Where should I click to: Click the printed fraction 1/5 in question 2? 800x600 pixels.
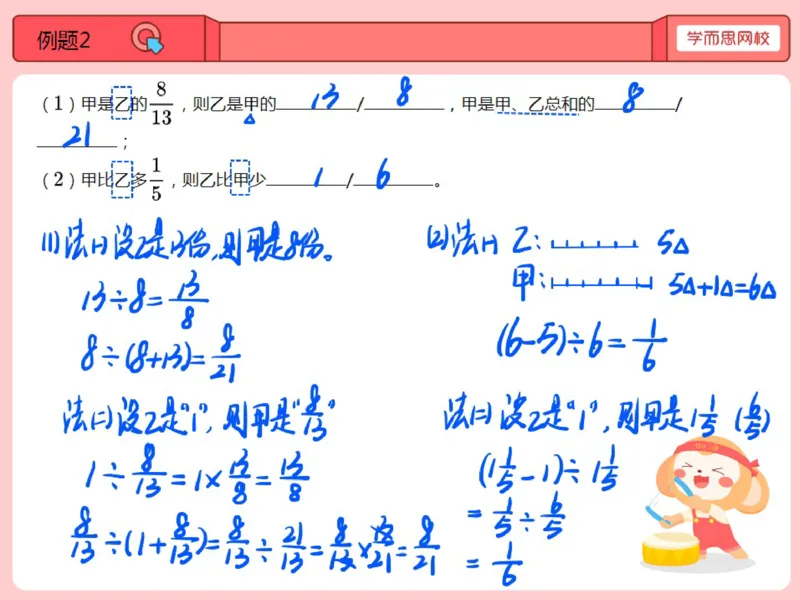pos(156,179)
